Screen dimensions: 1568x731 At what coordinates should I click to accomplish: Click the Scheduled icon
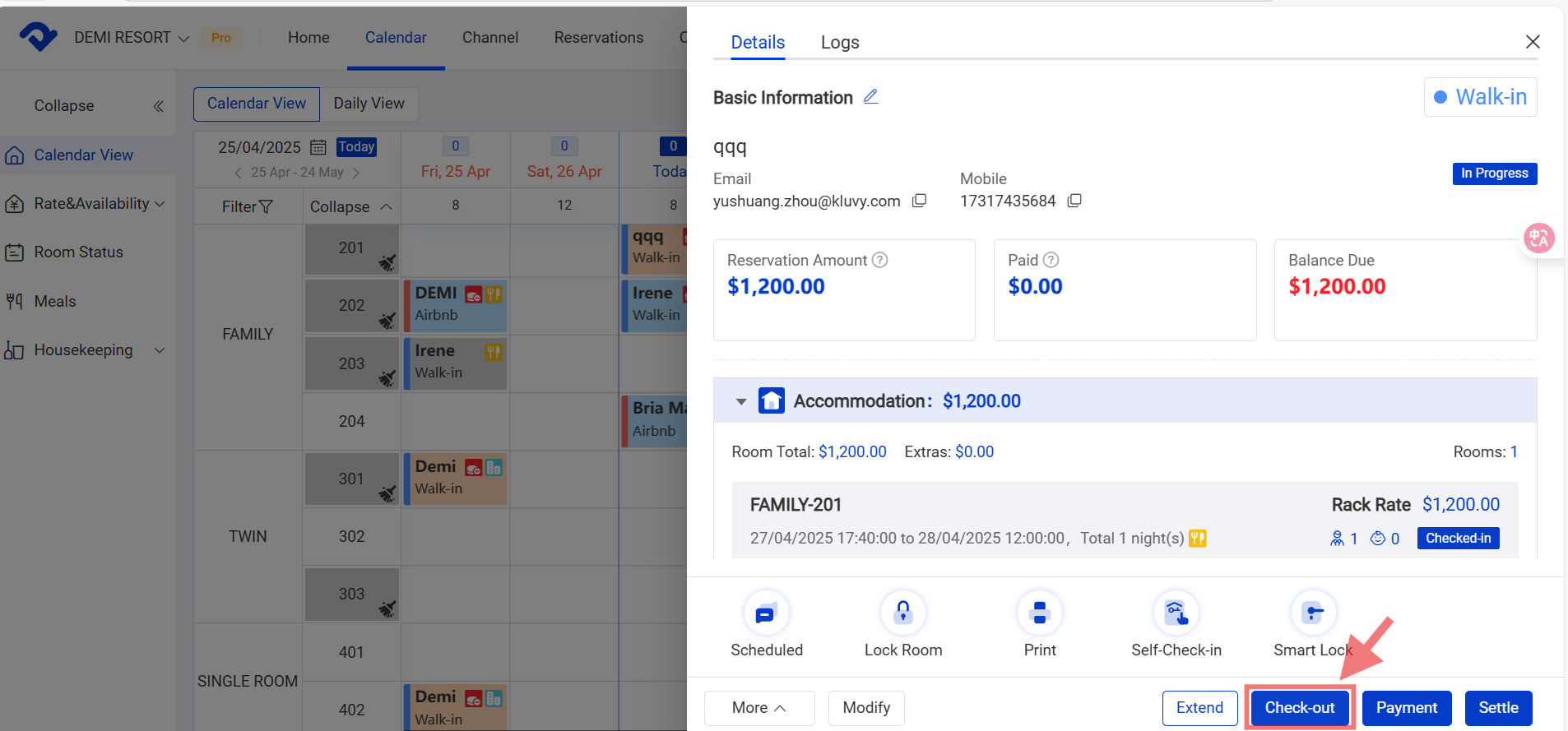pos(766,613)
